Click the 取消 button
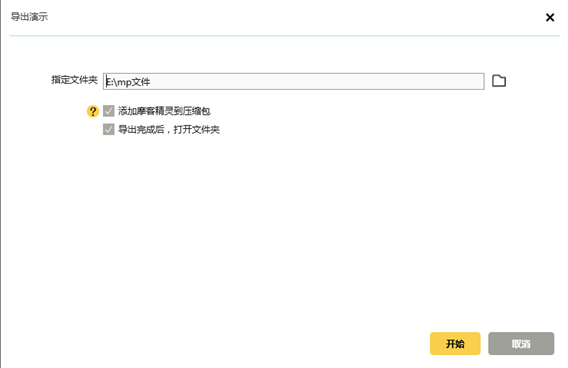 point(521,343)
